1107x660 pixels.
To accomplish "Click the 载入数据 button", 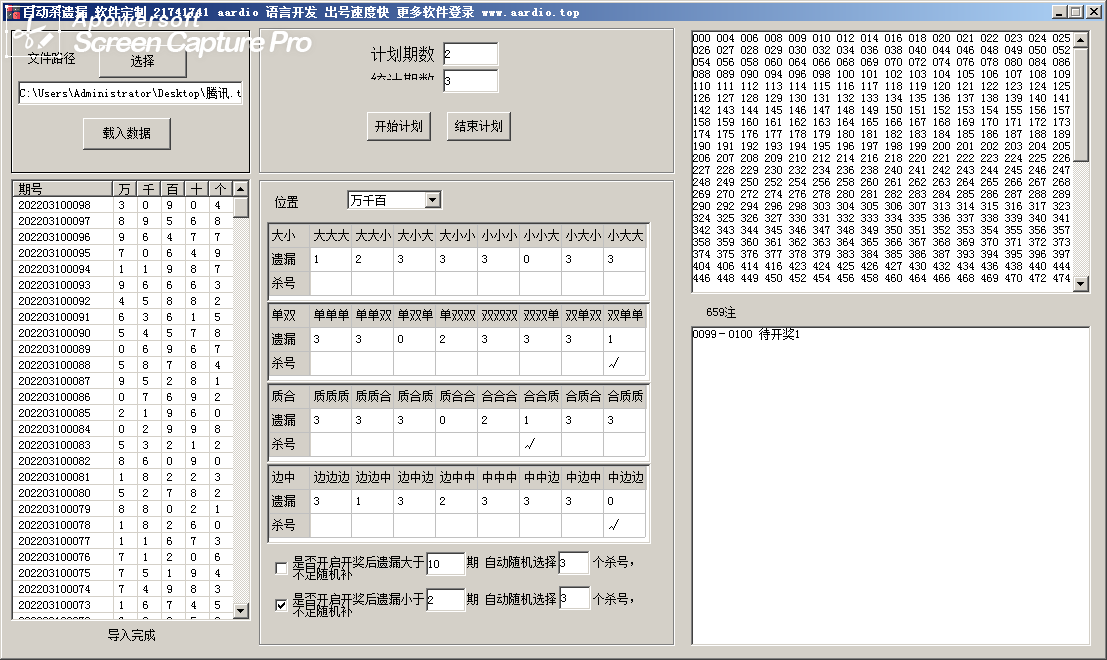I will click(126, 133).
